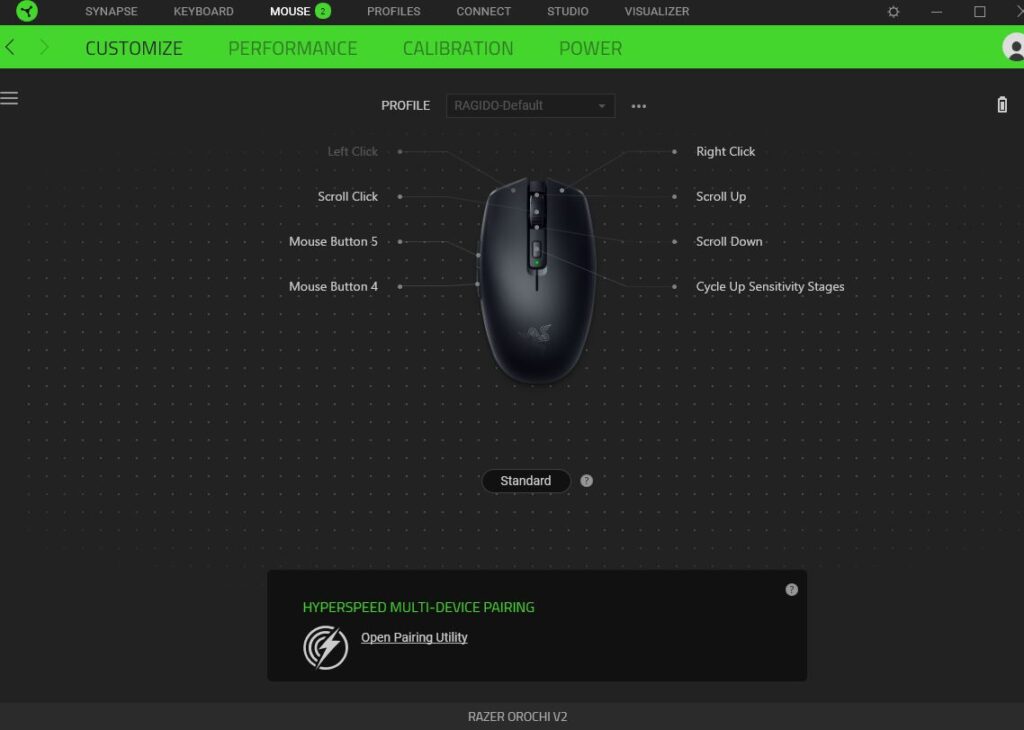Click the Razer logo icon
The image size is (1024, 730).
click(27, 11)
